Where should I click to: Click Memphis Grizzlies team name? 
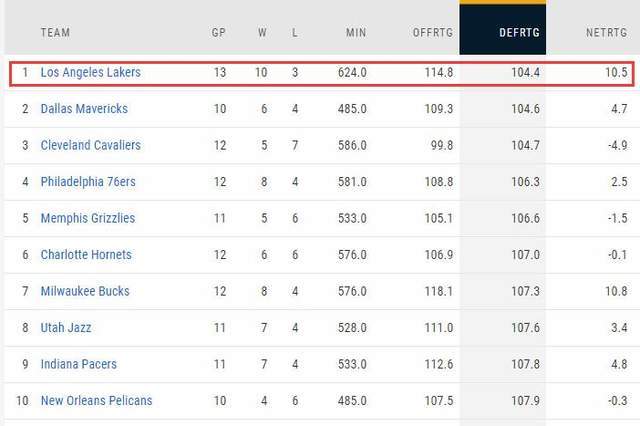(x=88, y=218)
